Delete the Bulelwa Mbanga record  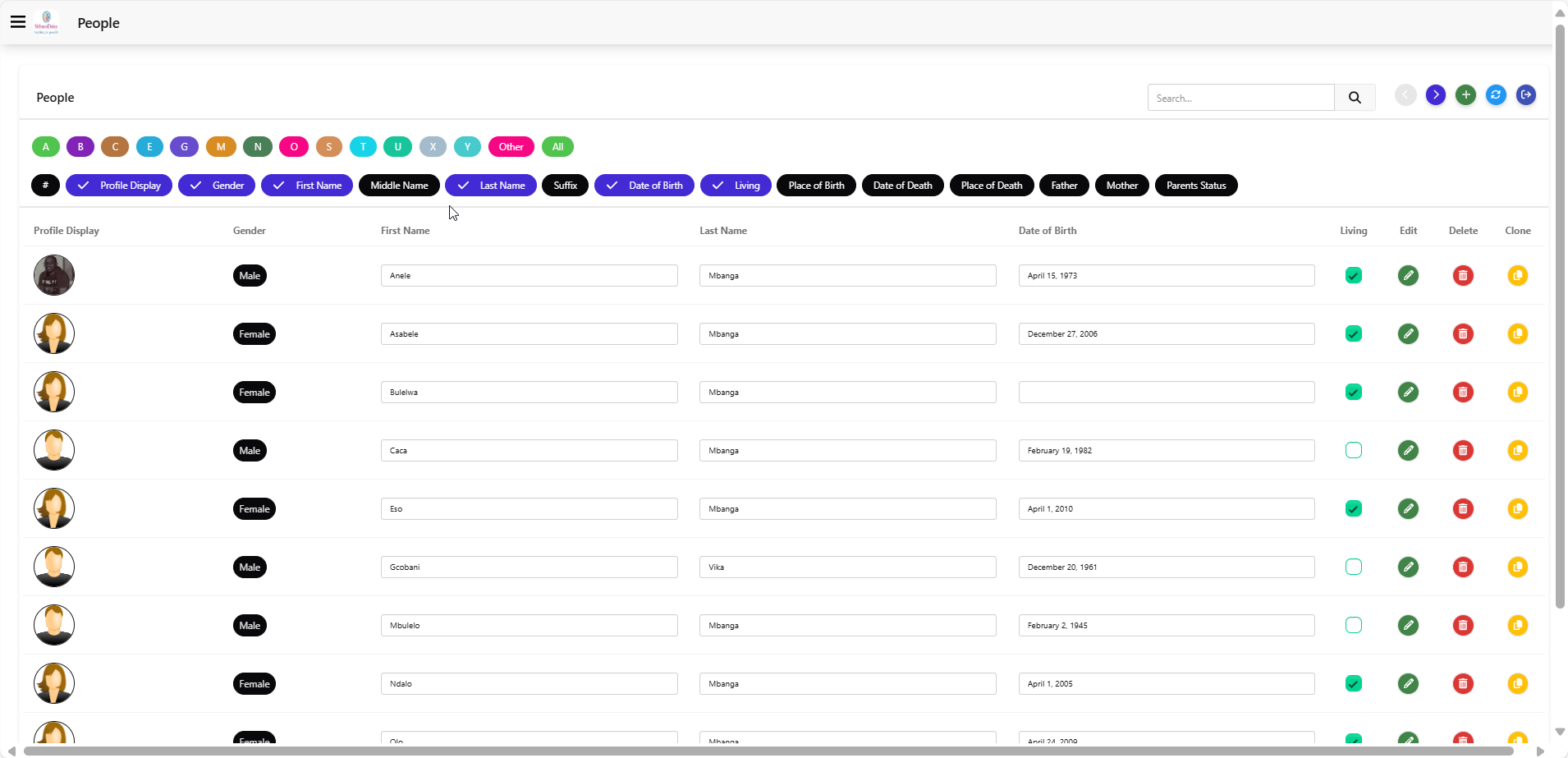pos(1463,392)
